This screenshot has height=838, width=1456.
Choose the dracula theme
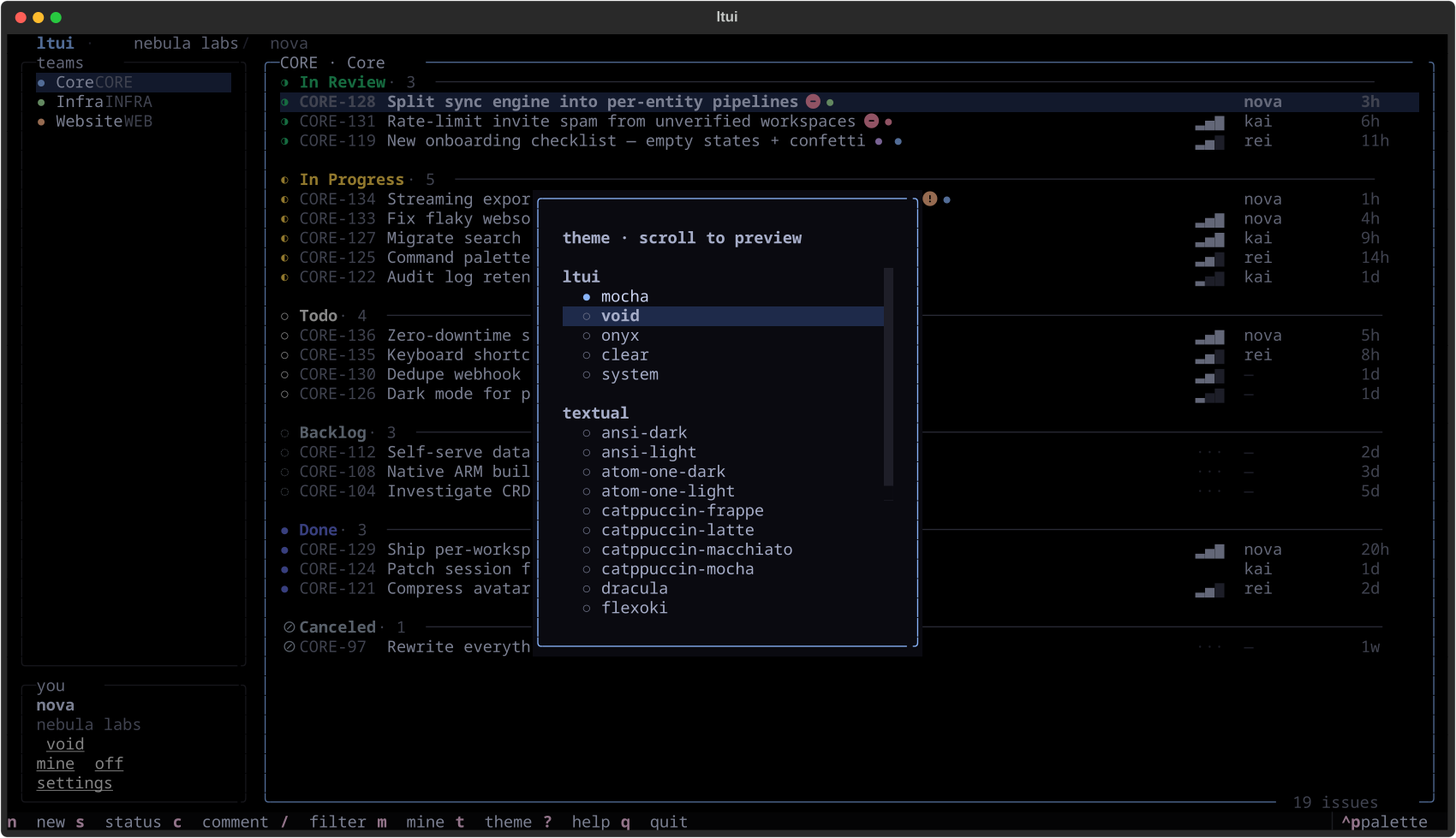pos(723,589)
